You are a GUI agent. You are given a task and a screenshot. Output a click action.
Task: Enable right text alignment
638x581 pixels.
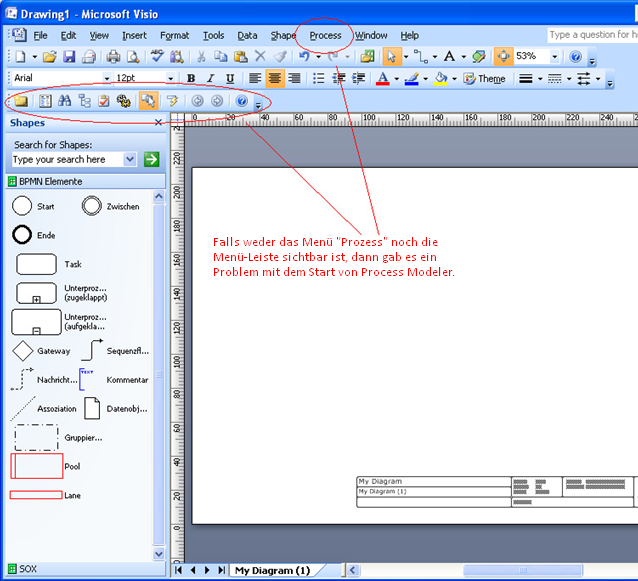click(x=294, y=78)
